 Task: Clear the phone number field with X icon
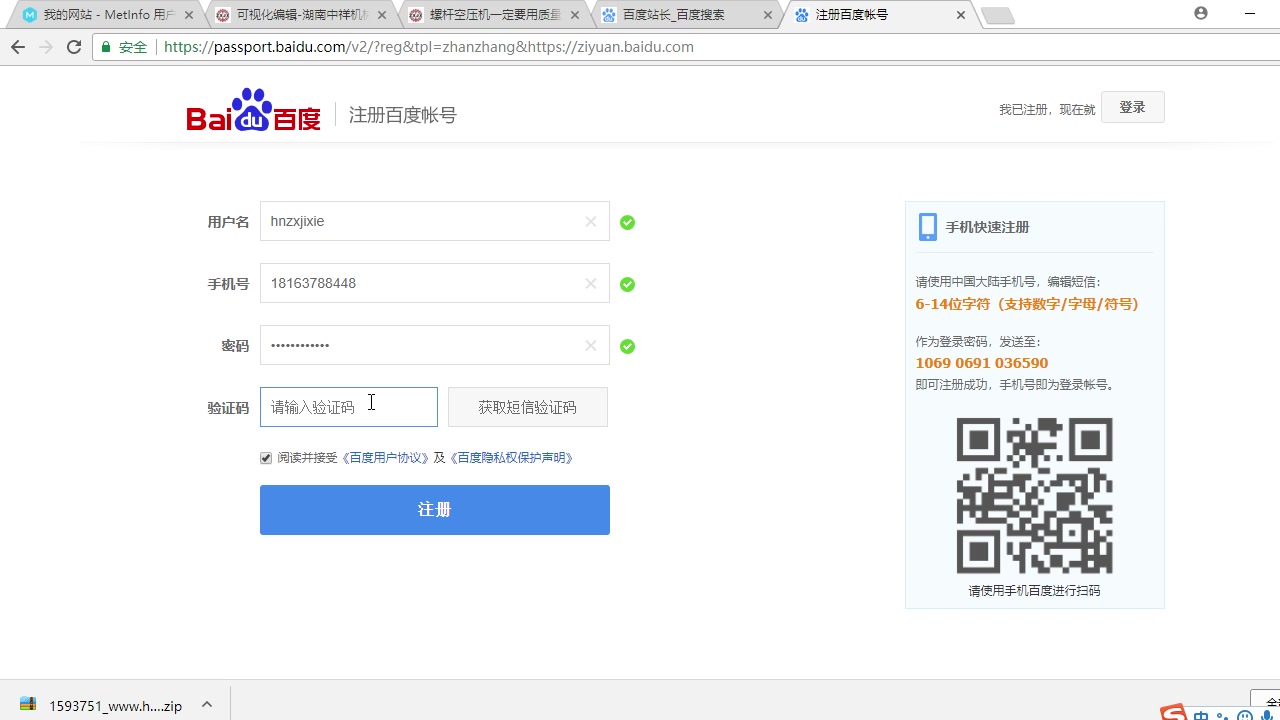(x=591, y=284)
